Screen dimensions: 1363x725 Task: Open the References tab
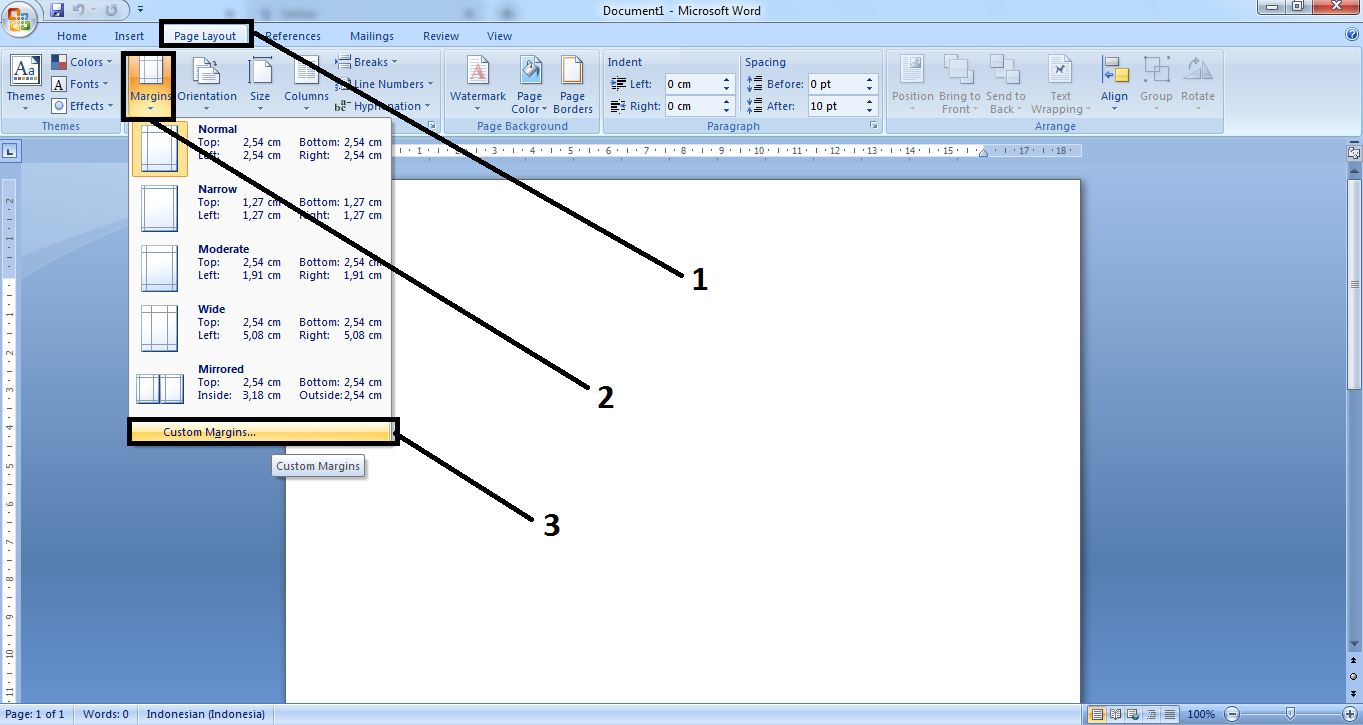[293, 36]
